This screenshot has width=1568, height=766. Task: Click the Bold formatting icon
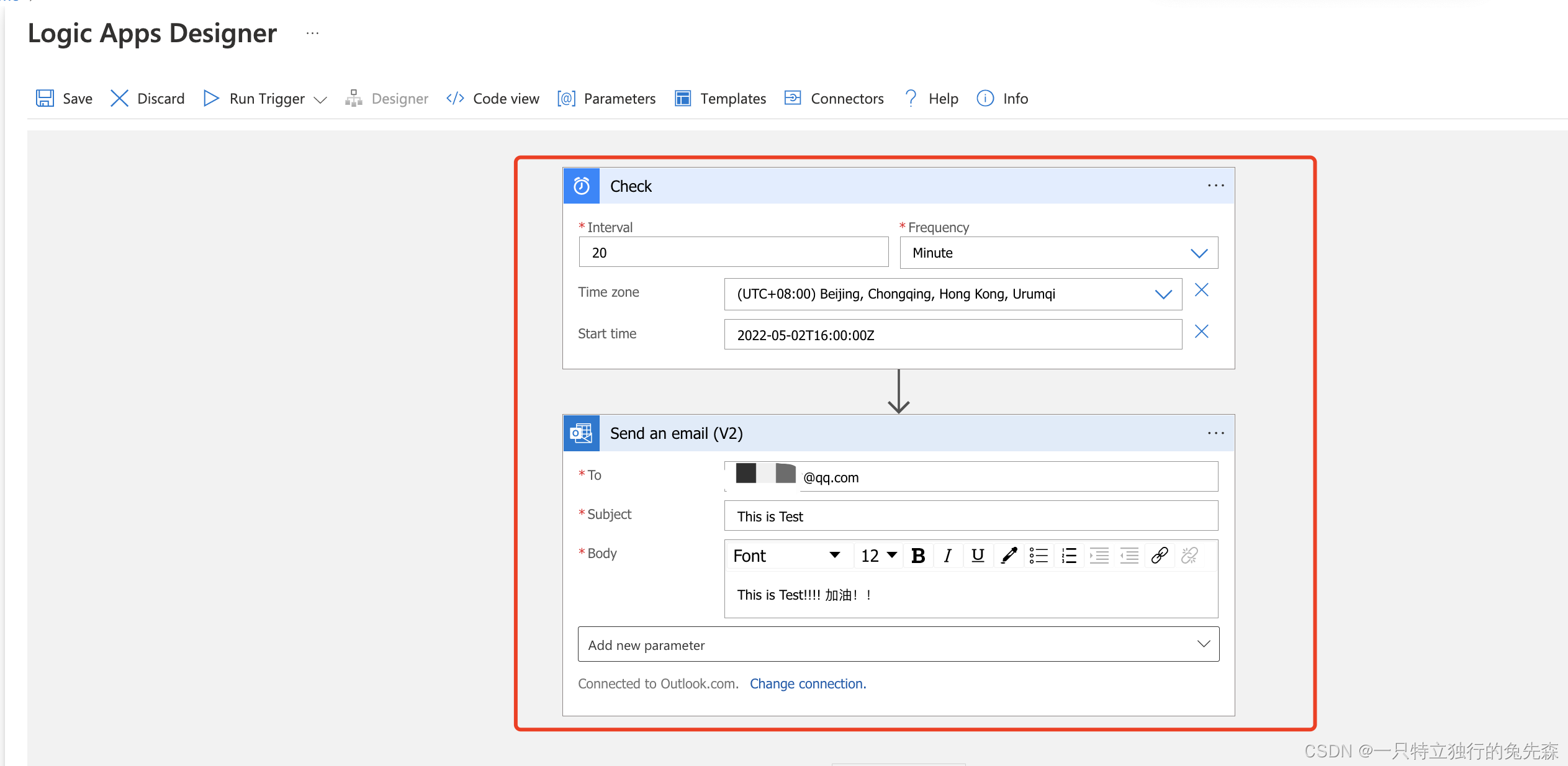(x=918, y=556)
